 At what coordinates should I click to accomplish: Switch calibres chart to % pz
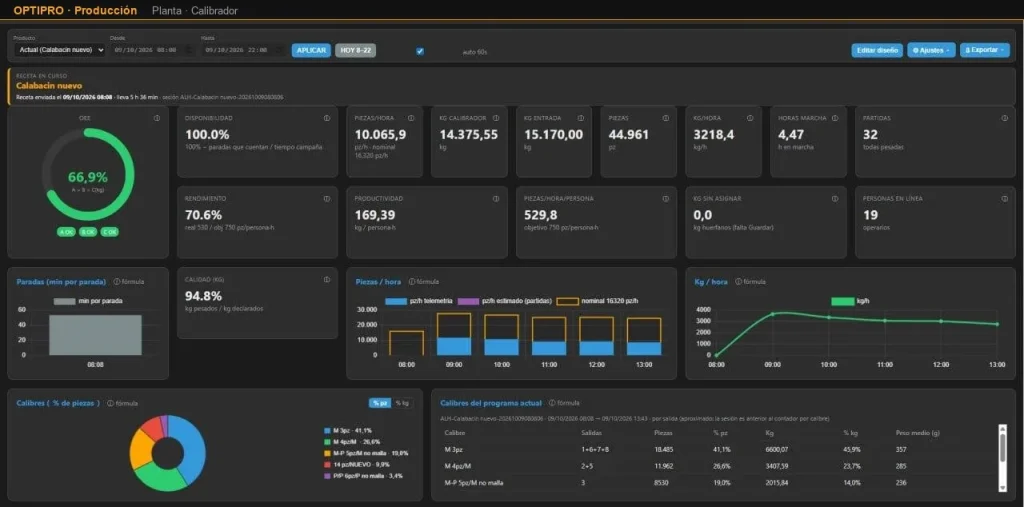click(380, 403)
